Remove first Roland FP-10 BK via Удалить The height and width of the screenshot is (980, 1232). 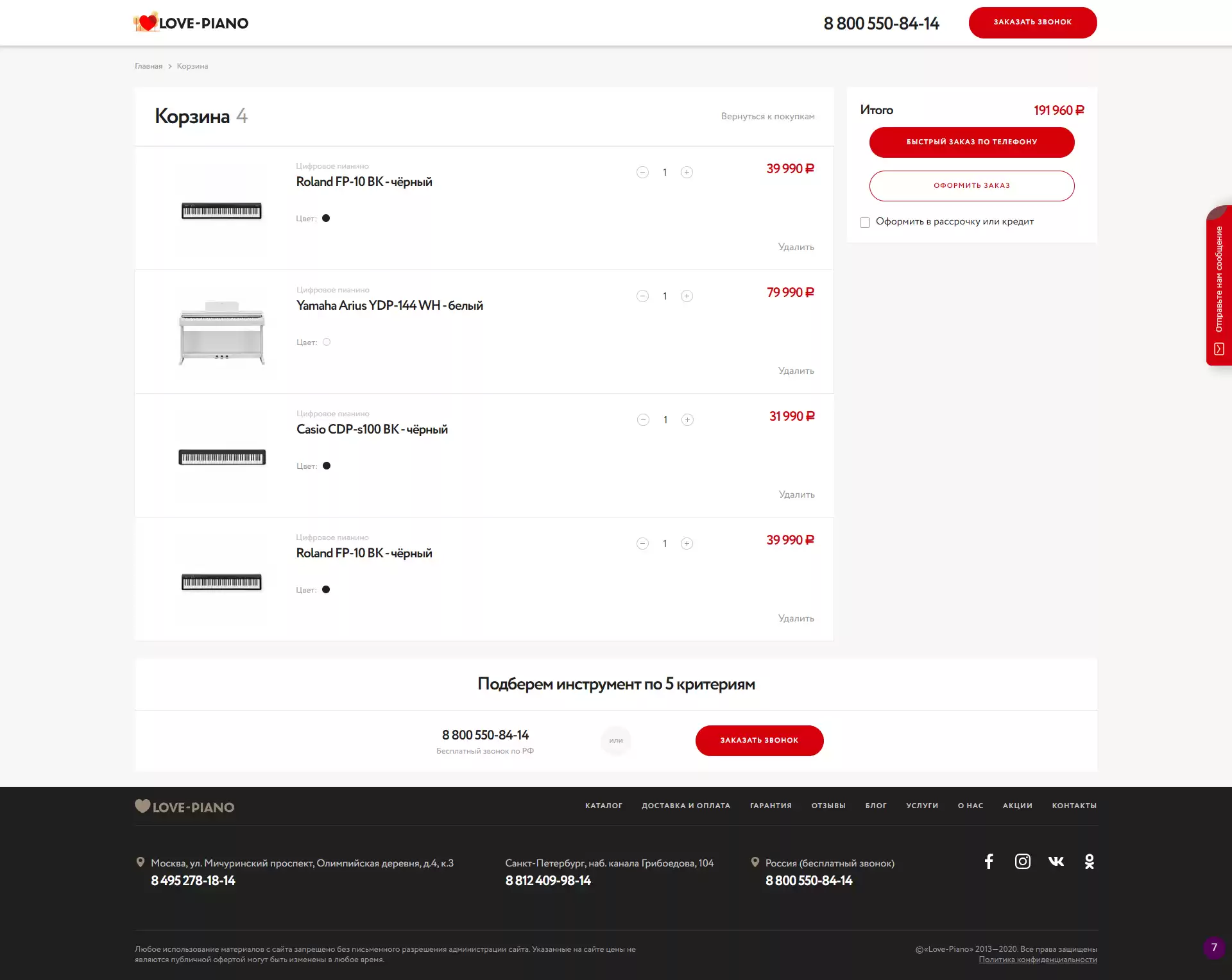pos(796,247)
